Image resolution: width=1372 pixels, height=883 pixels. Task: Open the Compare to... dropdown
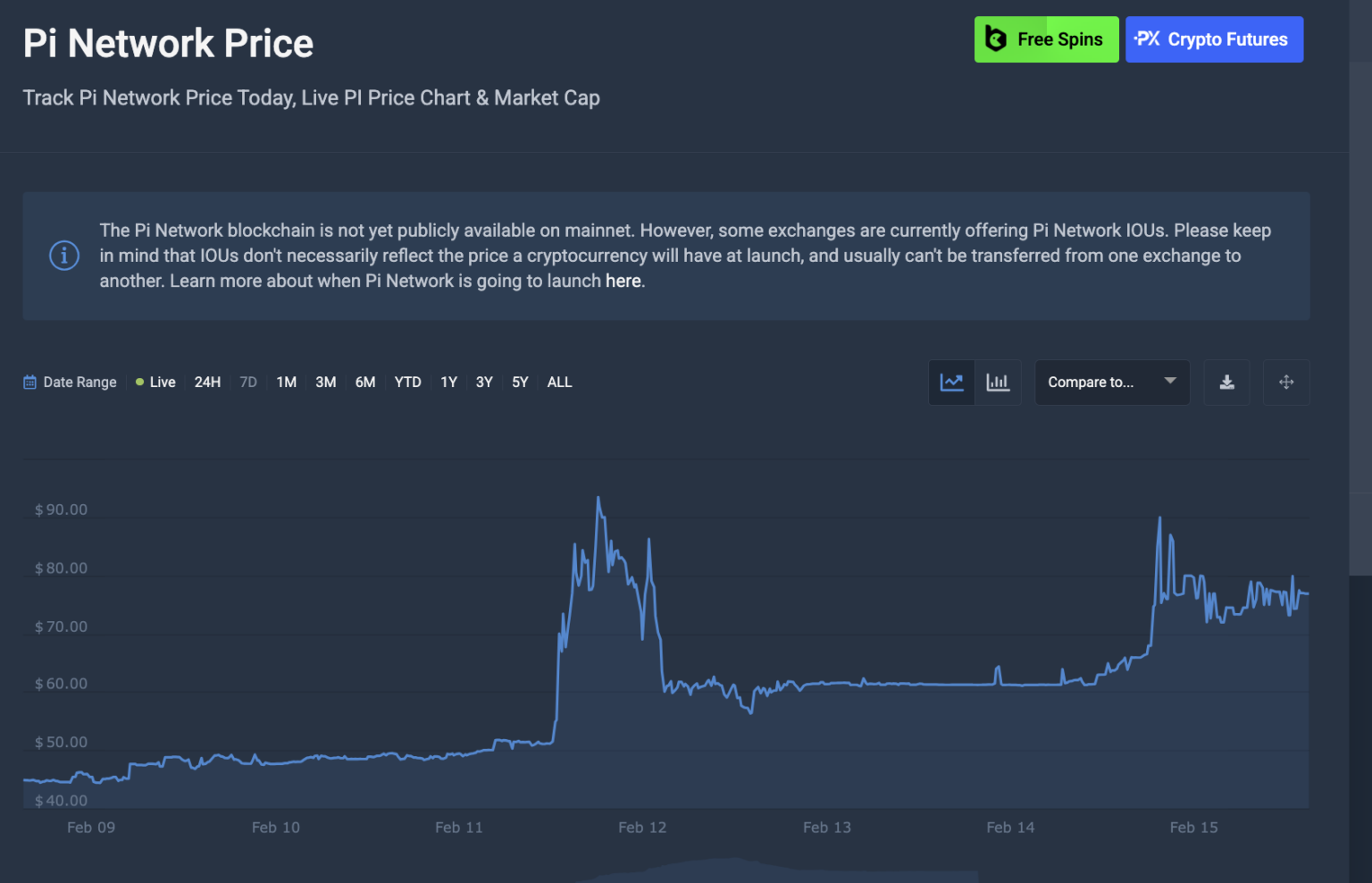click(x=1112, y=382)
